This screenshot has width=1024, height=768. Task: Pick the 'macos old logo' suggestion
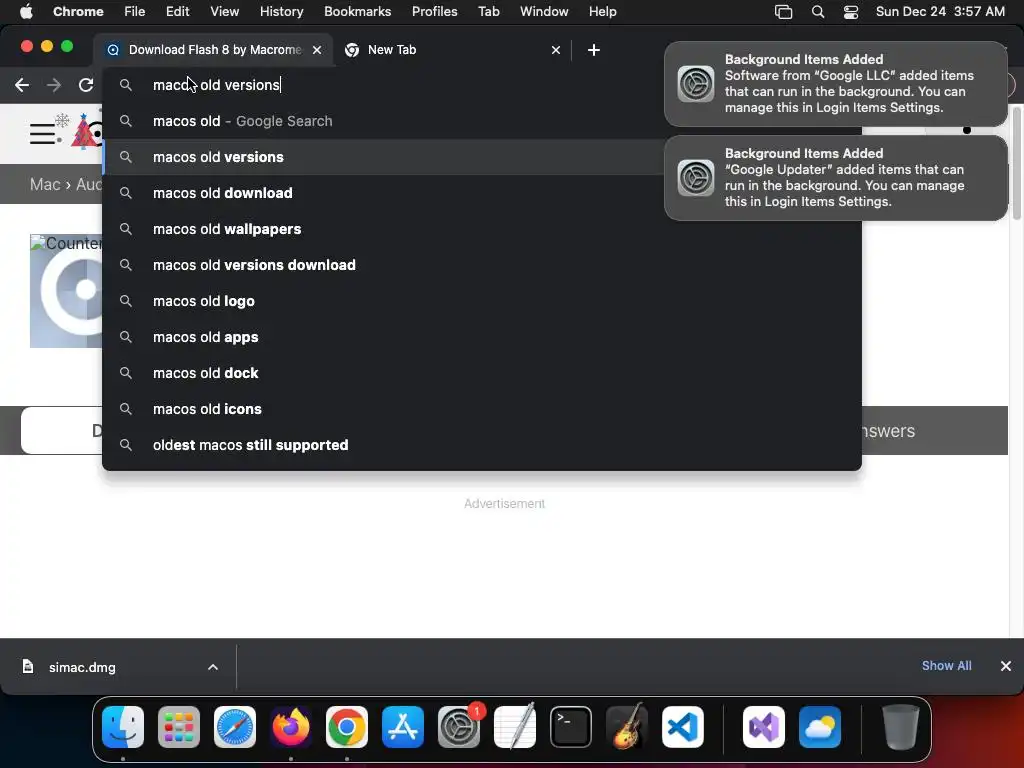click(x=482, y=301)
